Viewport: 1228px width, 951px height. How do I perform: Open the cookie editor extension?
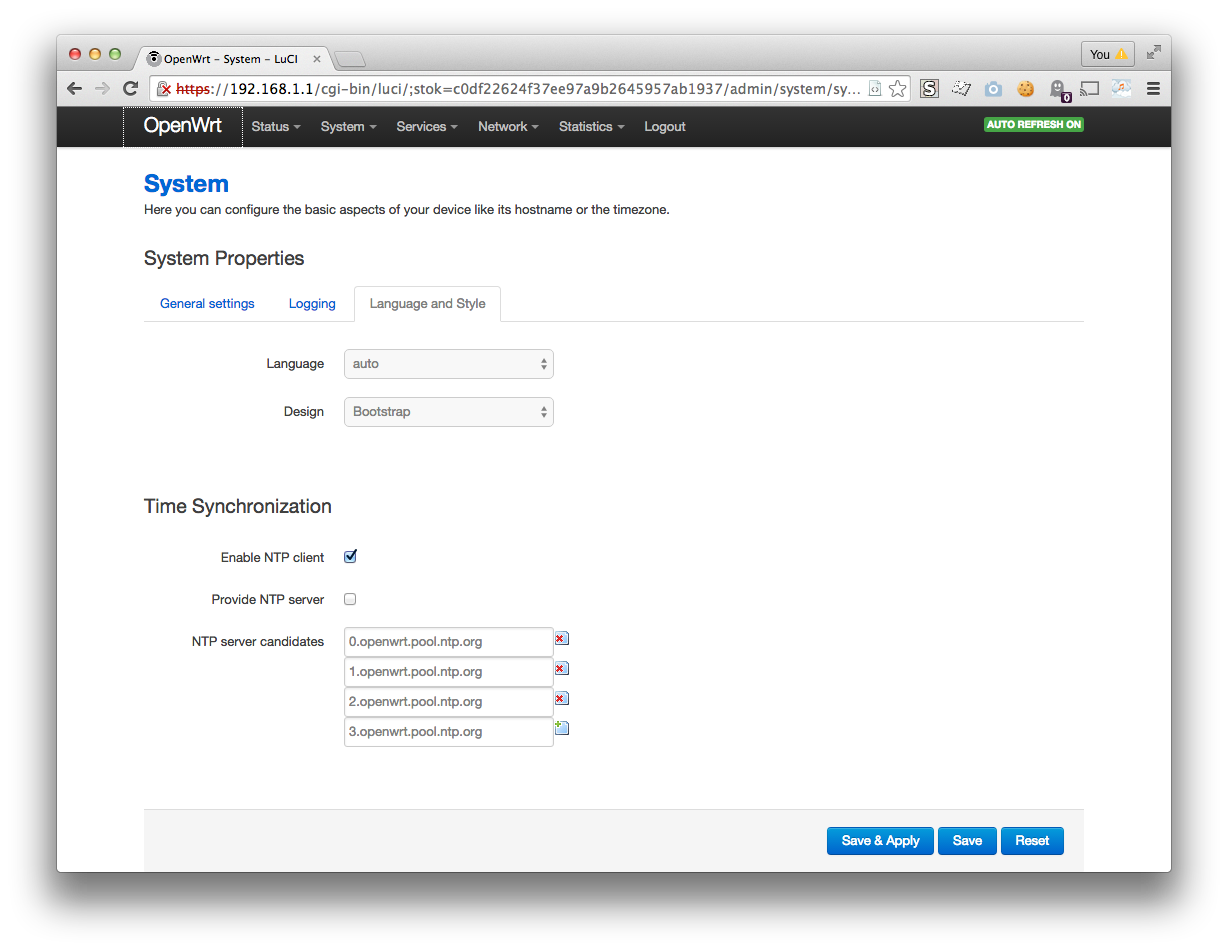1025,89
